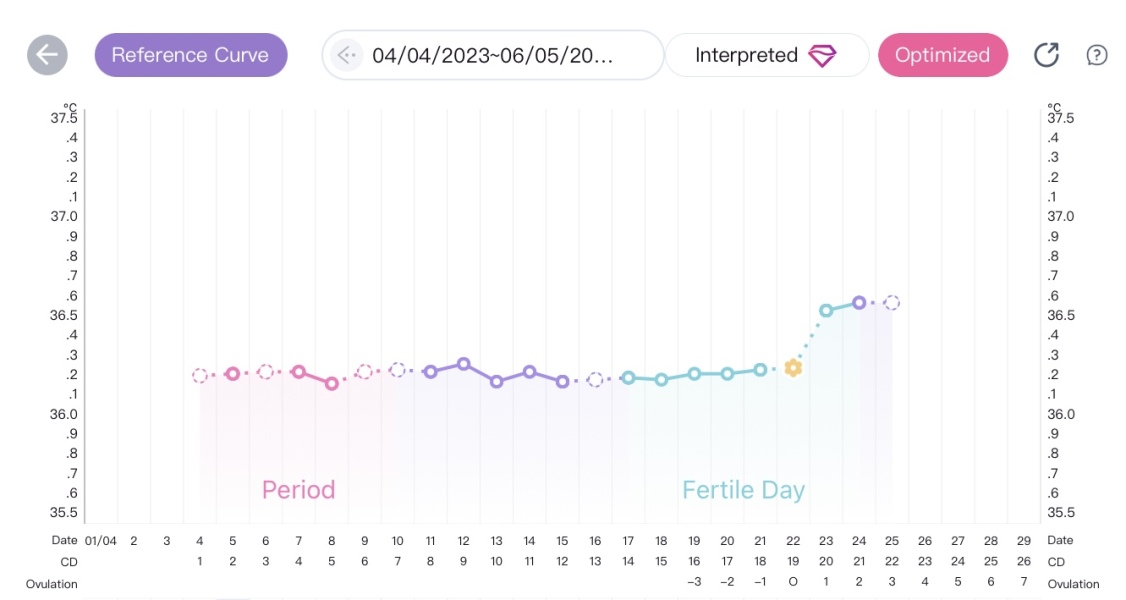The image size is (1126, 600).
Task: Click the pink Period label
Action: (298, 490)
